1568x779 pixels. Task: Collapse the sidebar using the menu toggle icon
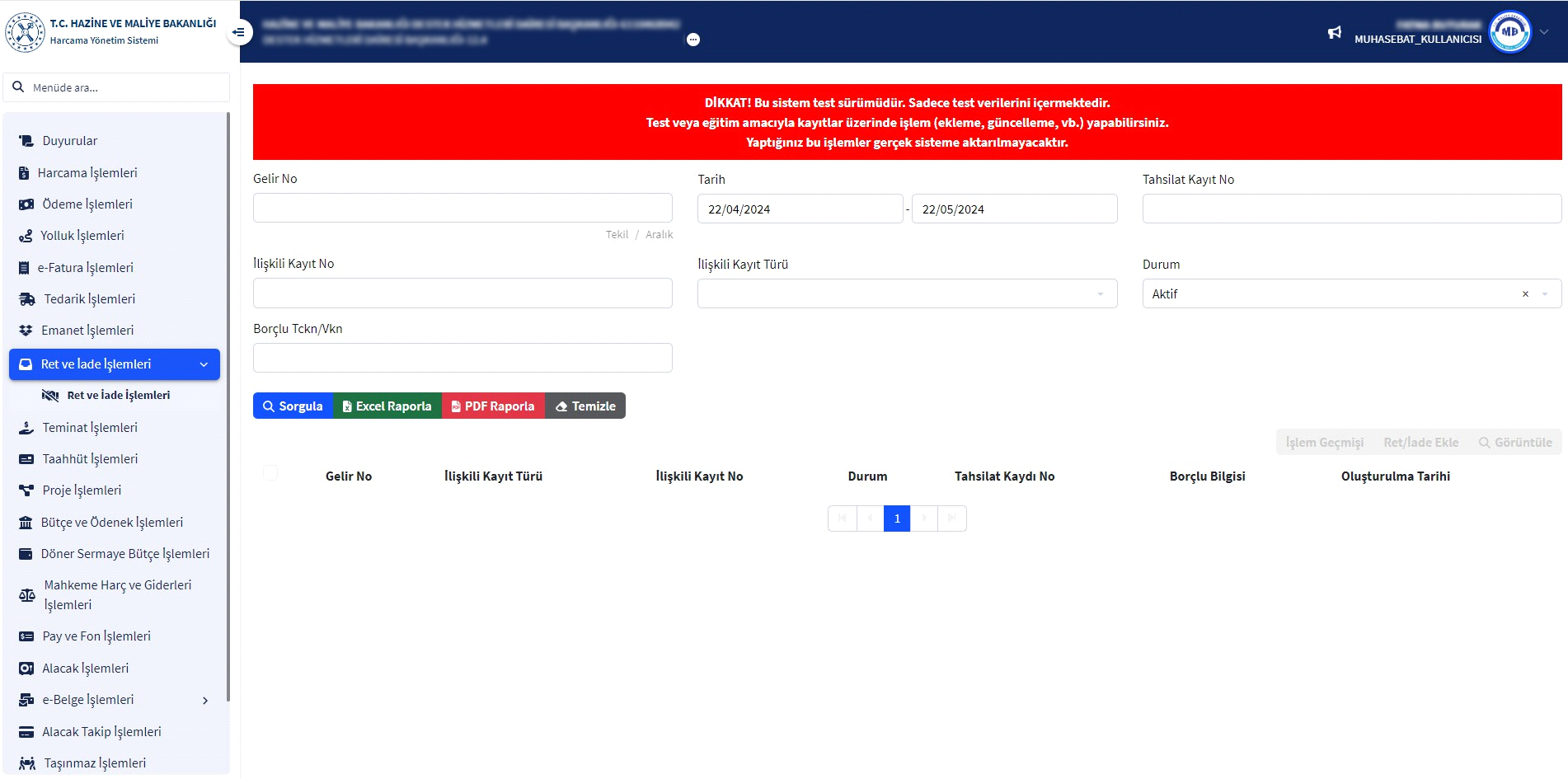(238, 32)
